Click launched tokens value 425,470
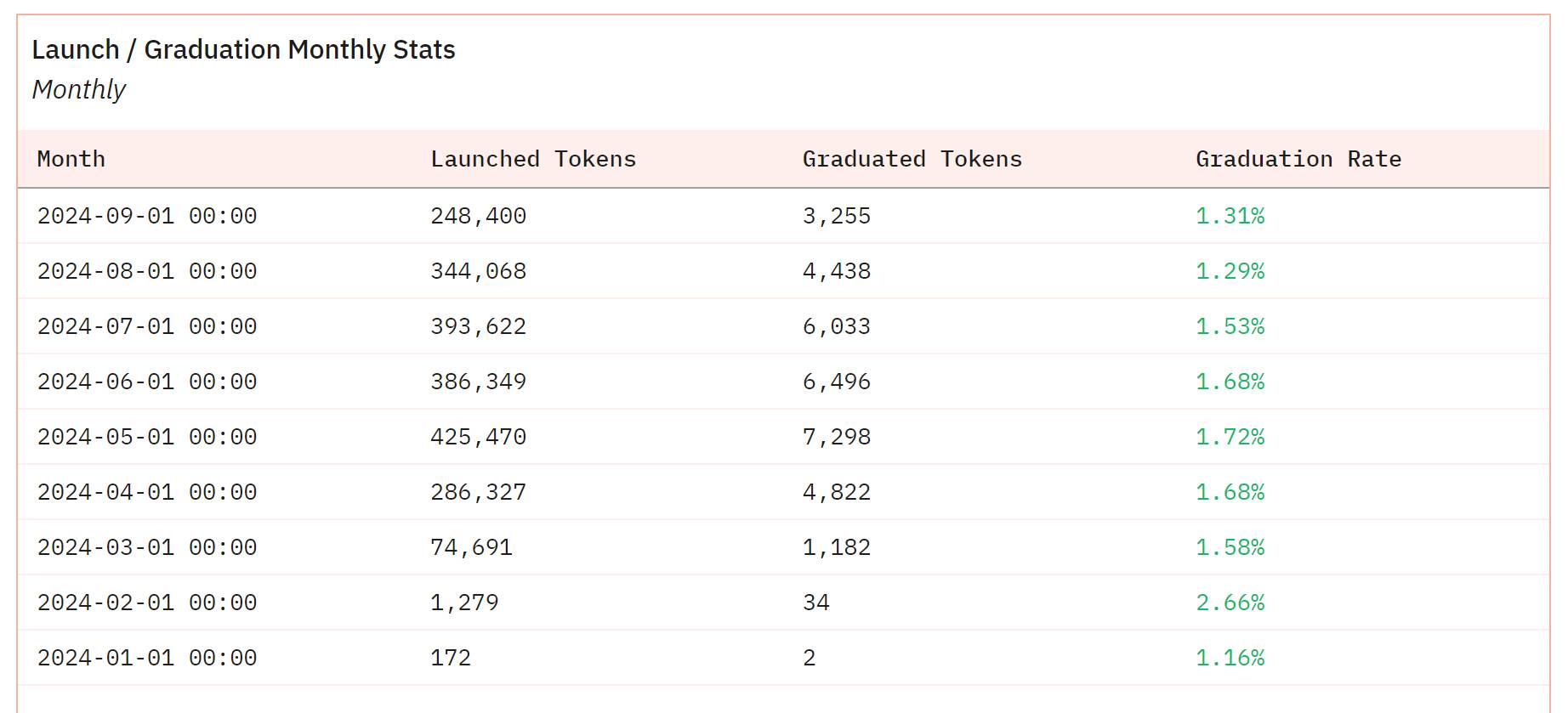The width and height of the screenshot is (1568, 713). tap(479, 437)
